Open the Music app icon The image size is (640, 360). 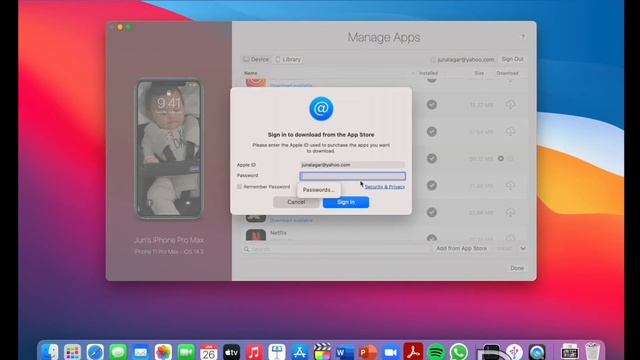click(x=254, y=352)
